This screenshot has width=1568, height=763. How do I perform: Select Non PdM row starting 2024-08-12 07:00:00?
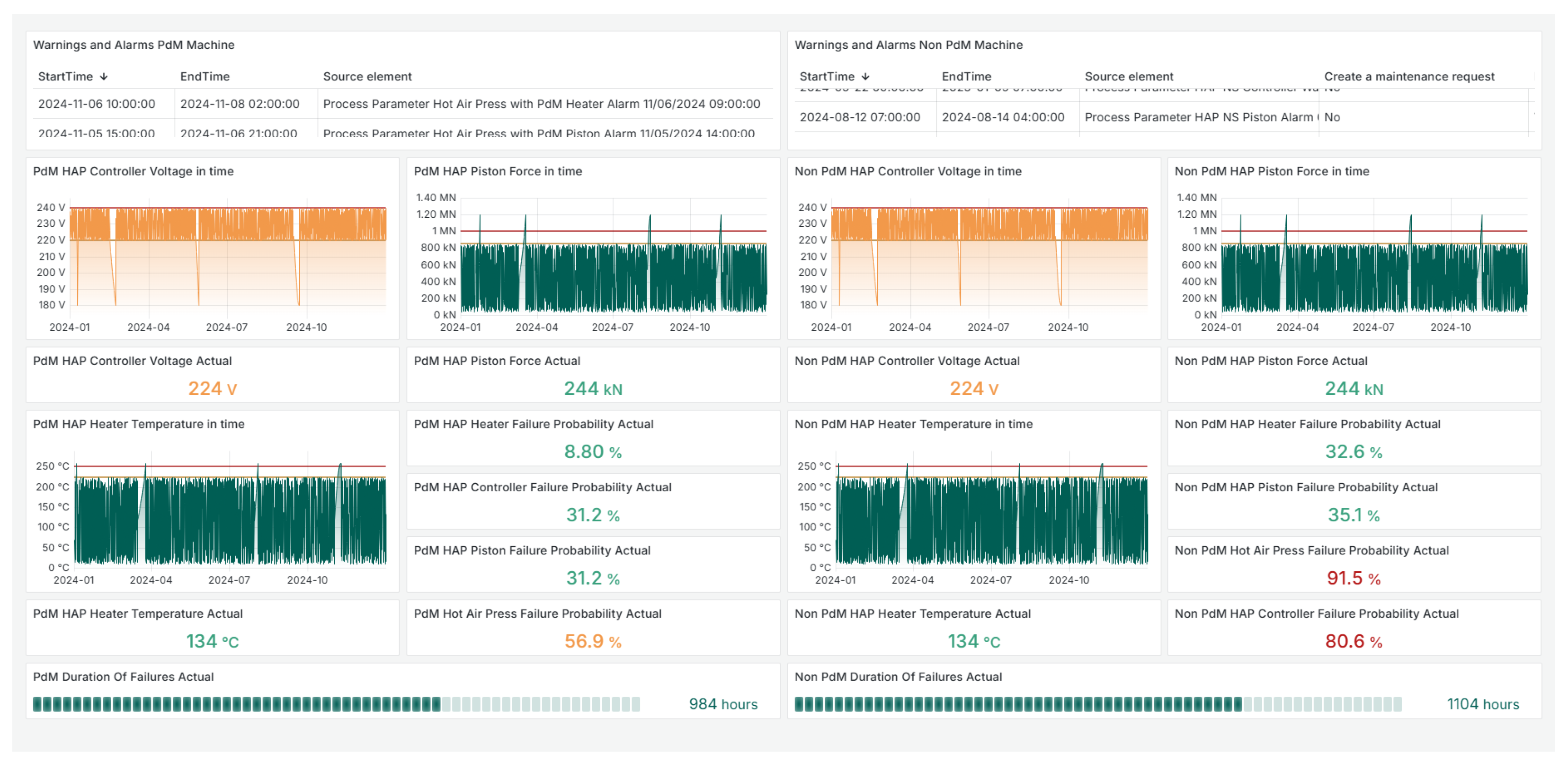859,117
